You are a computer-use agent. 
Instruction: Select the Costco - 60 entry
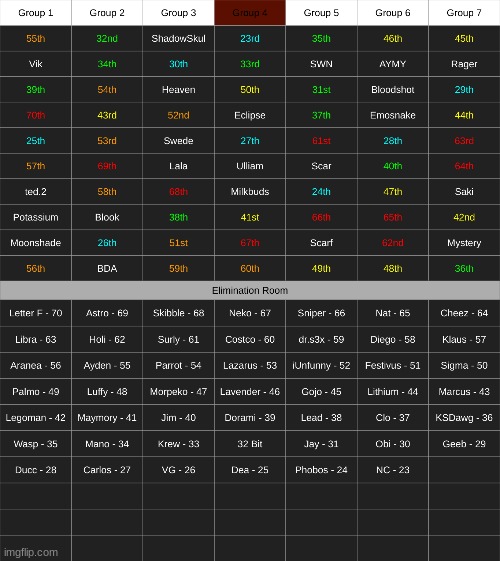click(x=250, y=340)
